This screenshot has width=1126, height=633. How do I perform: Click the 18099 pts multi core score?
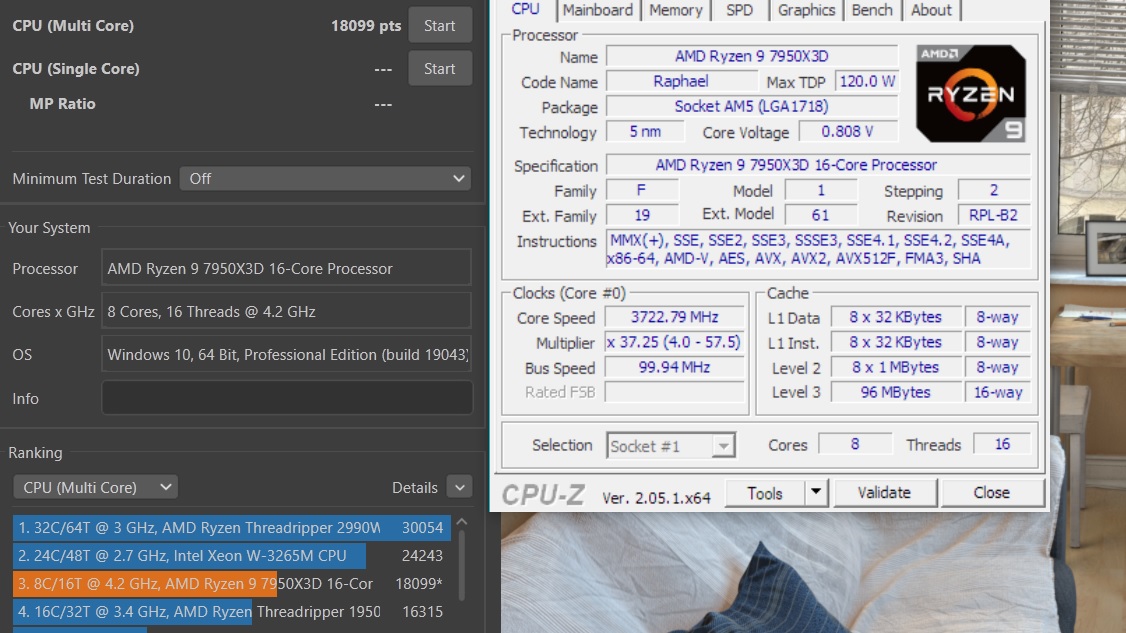point(366,26)
